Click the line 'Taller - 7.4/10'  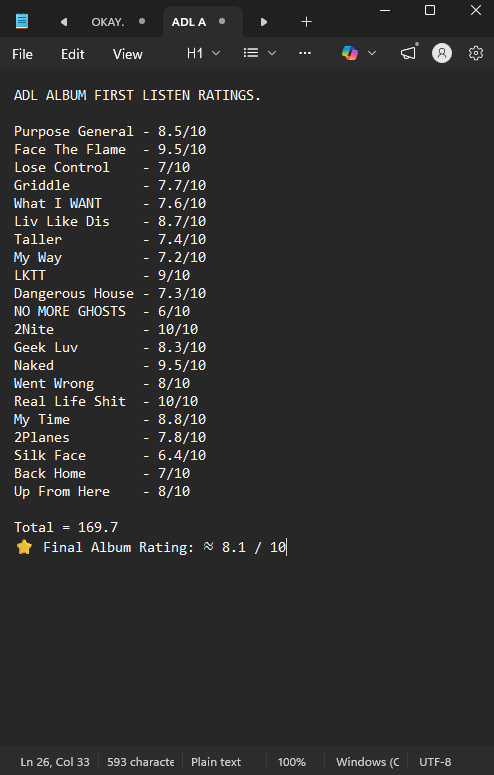coord(110,239)
